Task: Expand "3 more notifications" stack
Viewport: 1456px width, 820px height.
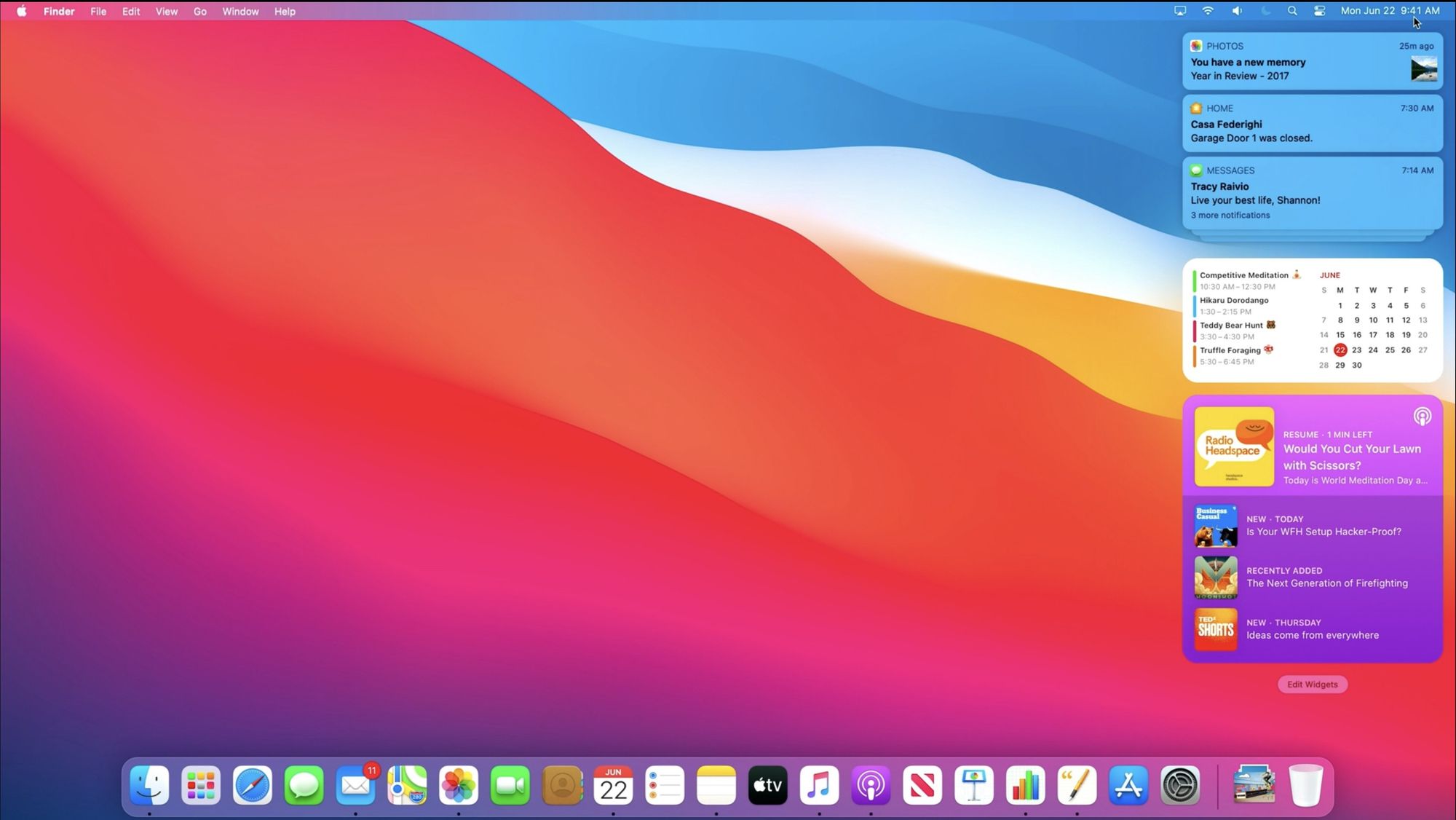Action: [x=1230, y=215]
